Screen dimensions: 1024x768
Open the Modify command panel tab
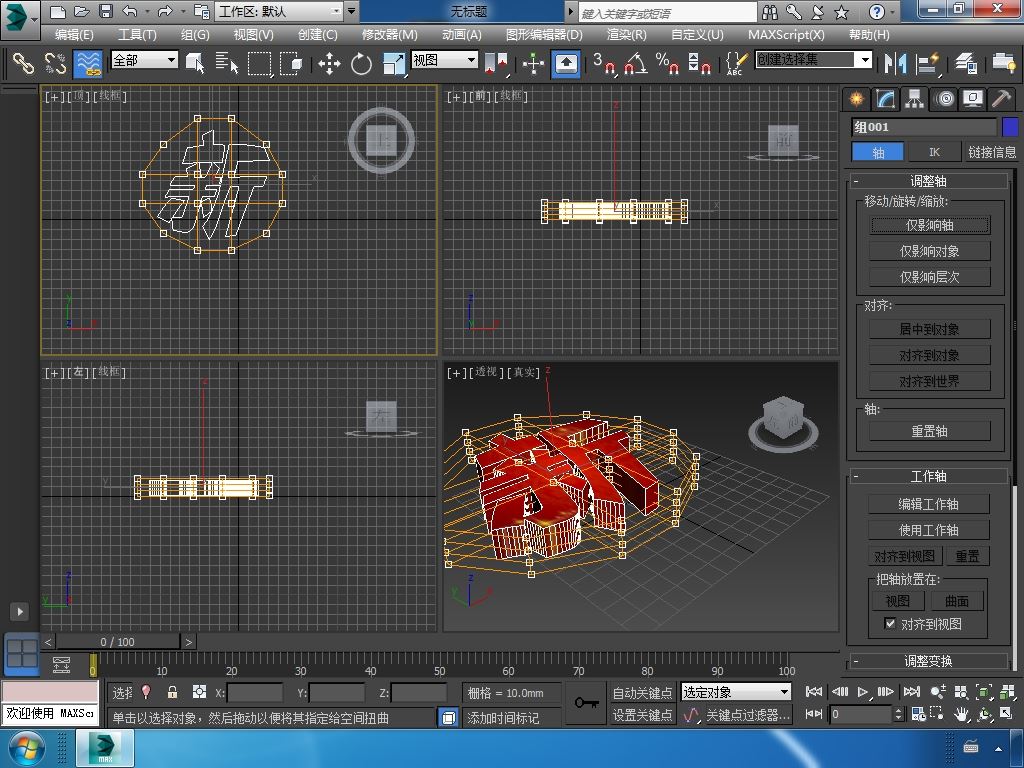click(886, 99)
